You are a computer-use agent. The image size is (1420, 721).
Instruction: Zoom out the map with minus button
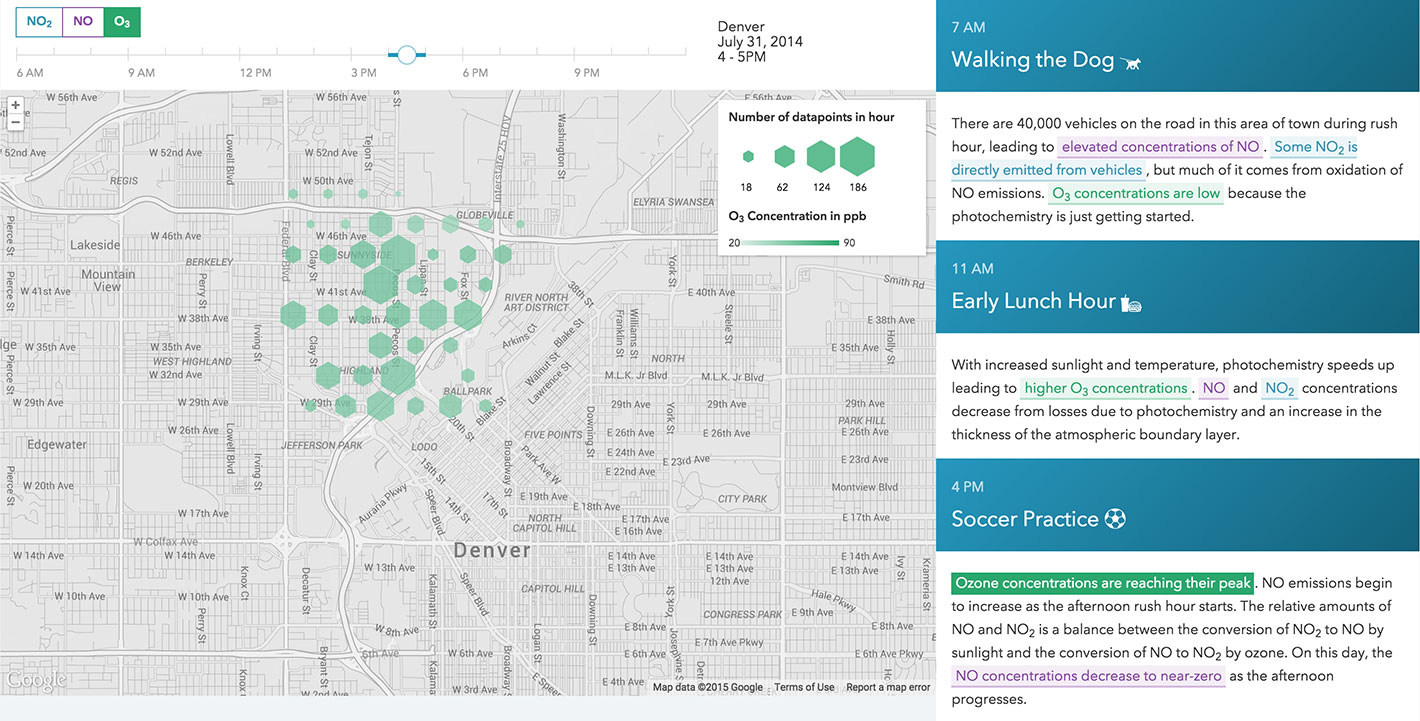pos(15,122)
